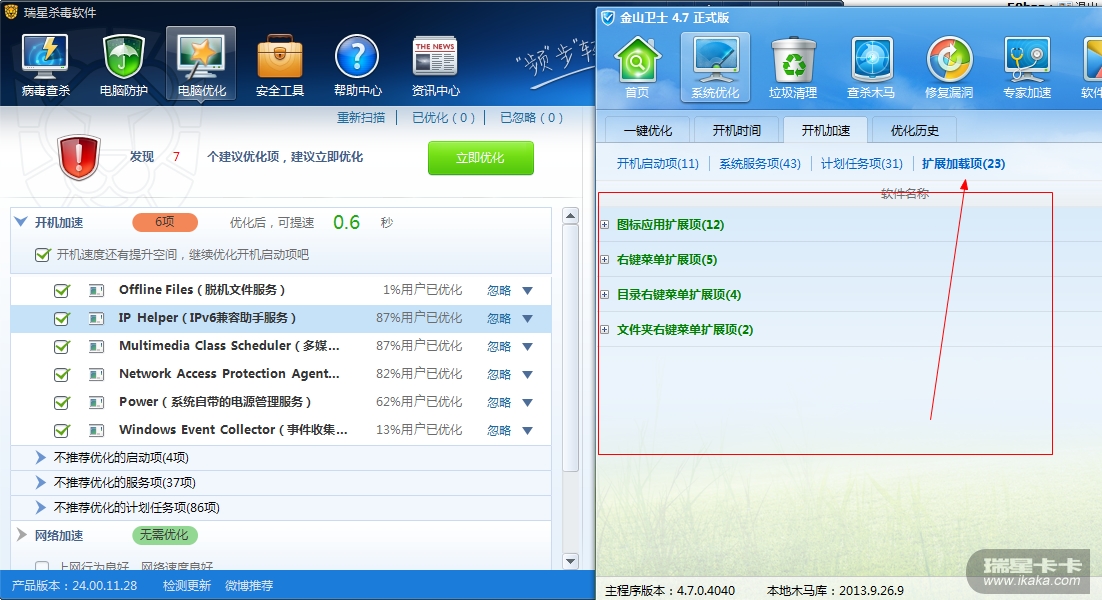Uncheck Multimedia Class Scheduler checkbox
The height and width of the screenshot is (600, 1102).
coord(62,346)
